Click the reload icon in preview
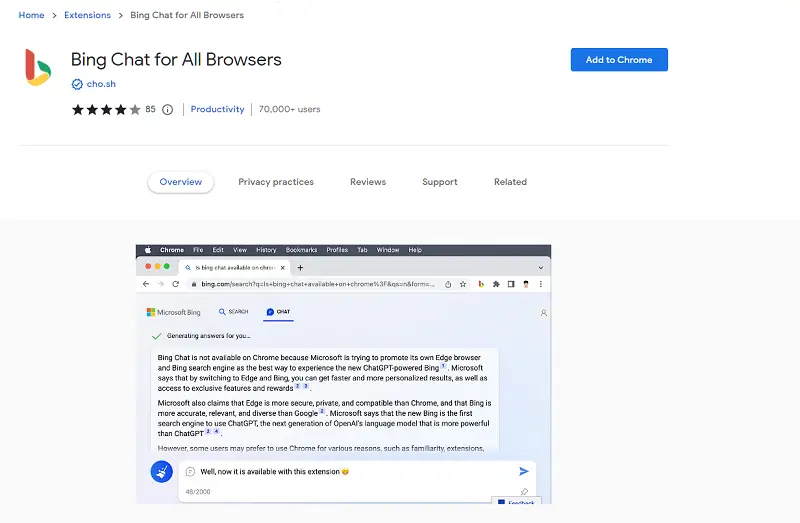Screen dimensions: 800x523 [176, 284]
